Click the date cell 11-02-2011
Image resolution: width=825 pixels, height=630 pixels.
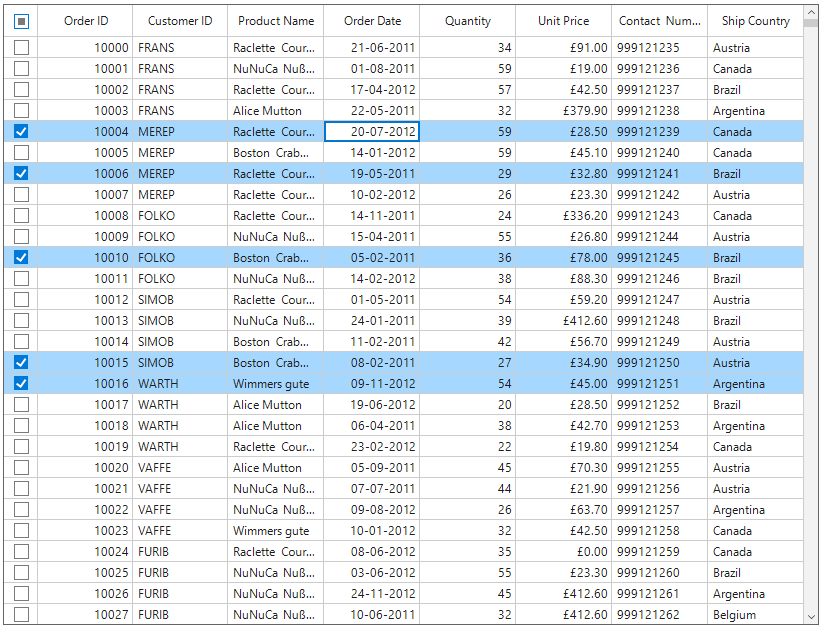[x=372, y=342]
